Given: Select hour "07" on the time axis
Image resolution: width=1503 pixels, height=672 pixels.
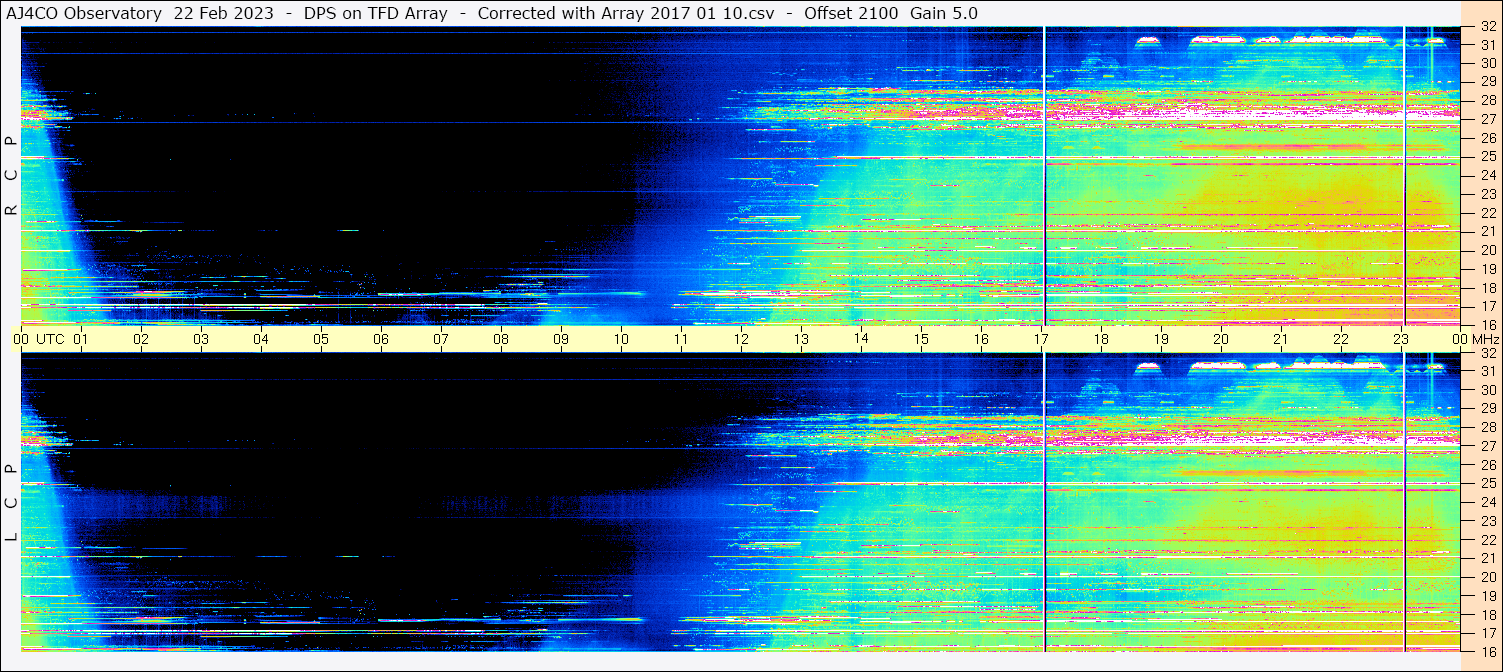Looking at the screenshot, I should [x=441, y=339].
